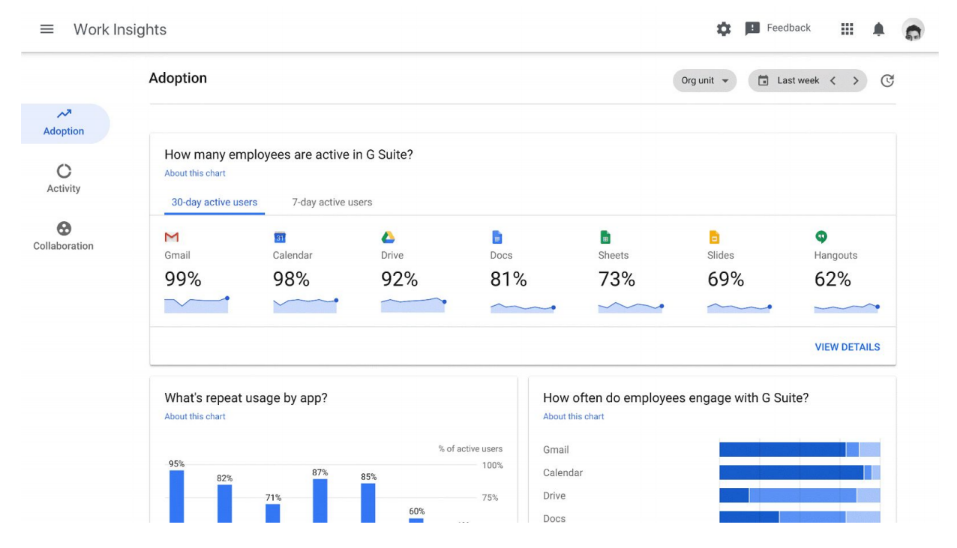The height and width of the screenshot is (548, 957).
Task: Click the Drive icon
Action: pyautogui.click(x=388, y=237)
